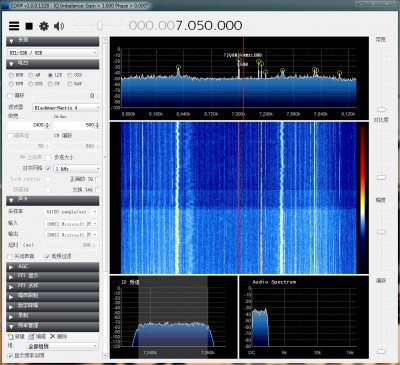Open the Blackman-Harris 4 filter type dropdown
This screenshot has width=400, height=365.
click(x=66, y=108)
